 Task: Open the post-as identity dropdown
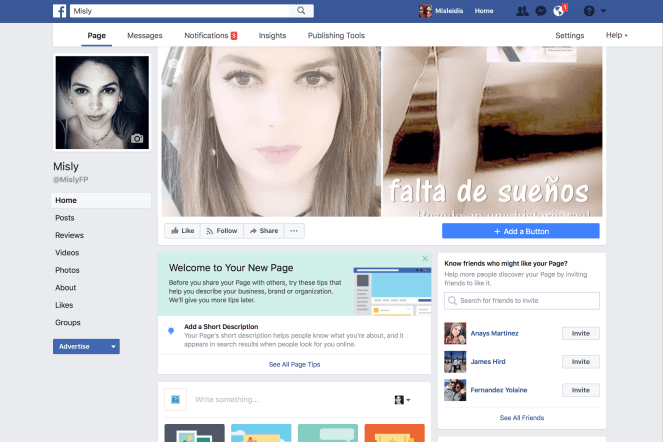(x=402, y=400)
